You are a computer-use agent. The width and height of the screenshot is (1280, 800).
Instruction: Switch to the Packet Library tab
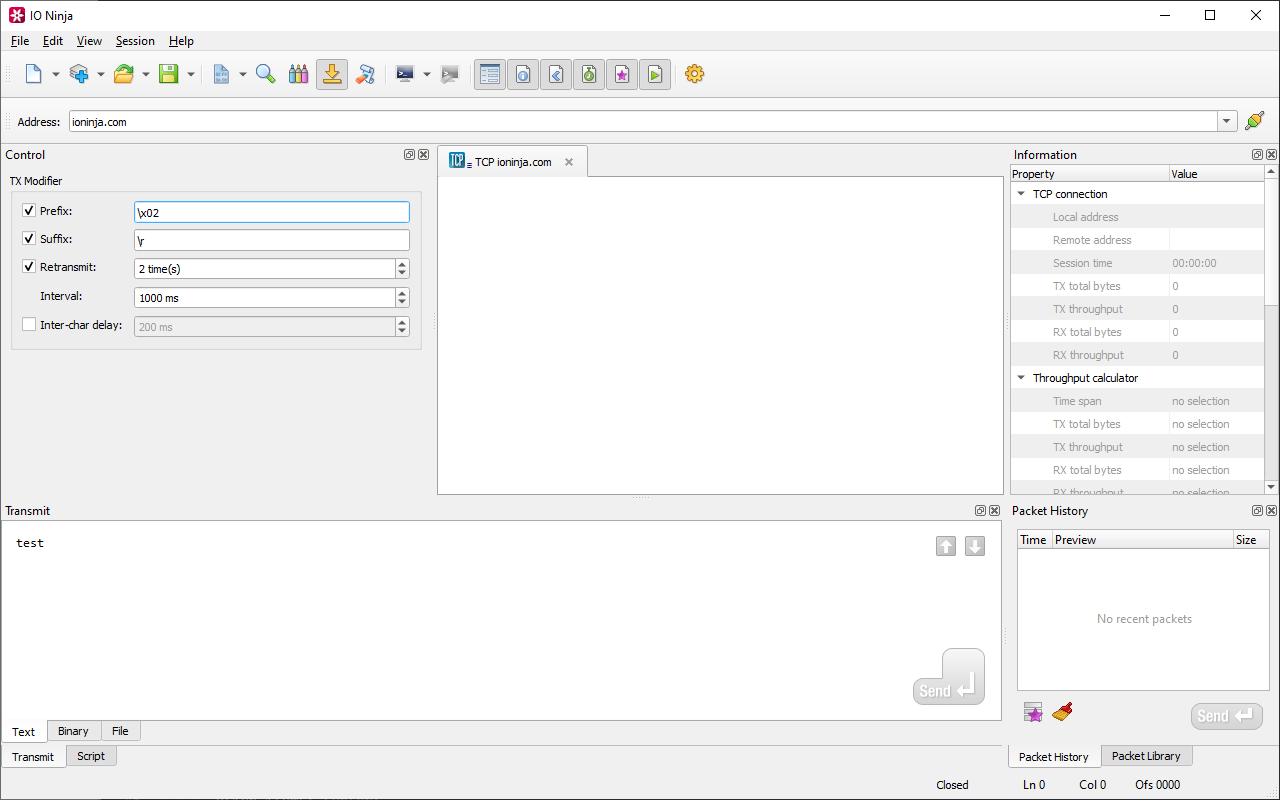pos(1146,756)
